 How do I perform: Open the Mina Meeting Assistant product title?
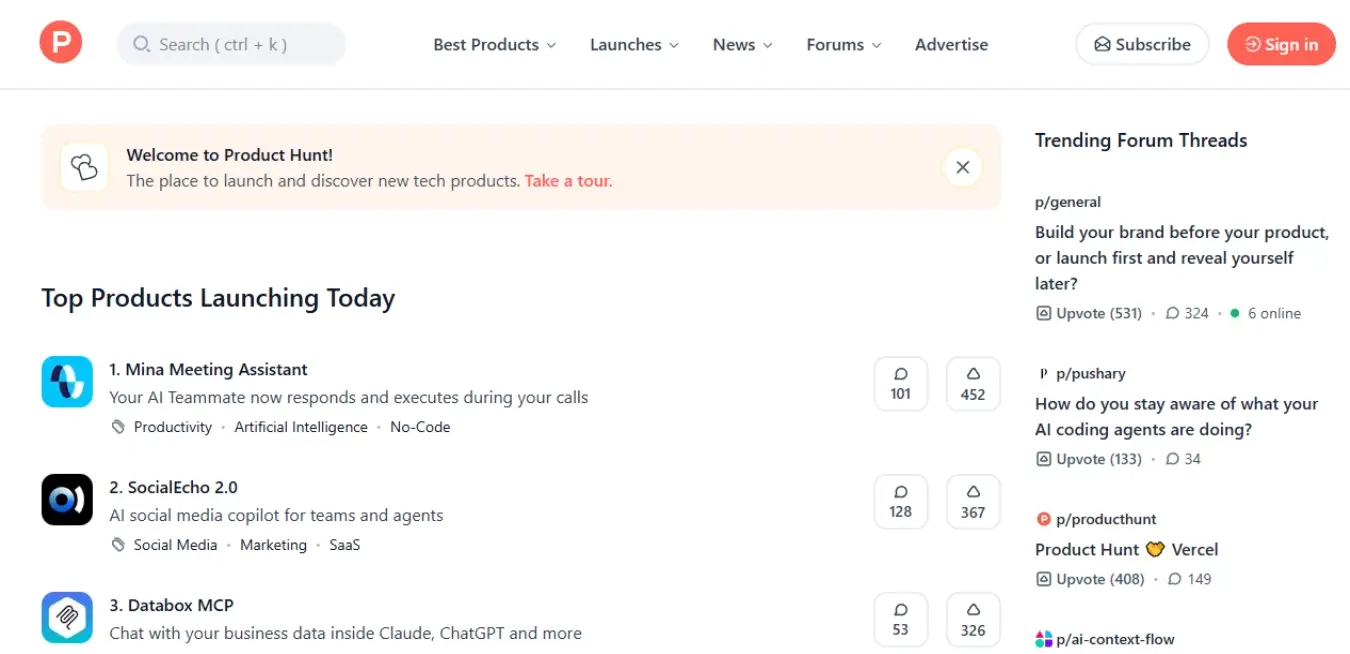208,369
